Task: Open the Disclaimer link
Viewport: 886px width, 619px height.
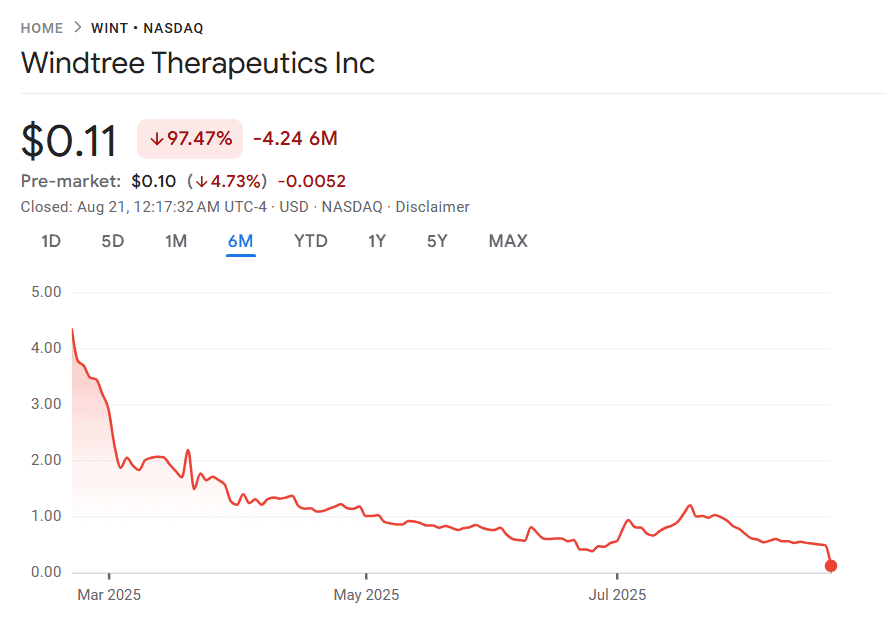Action: [432, 207]
